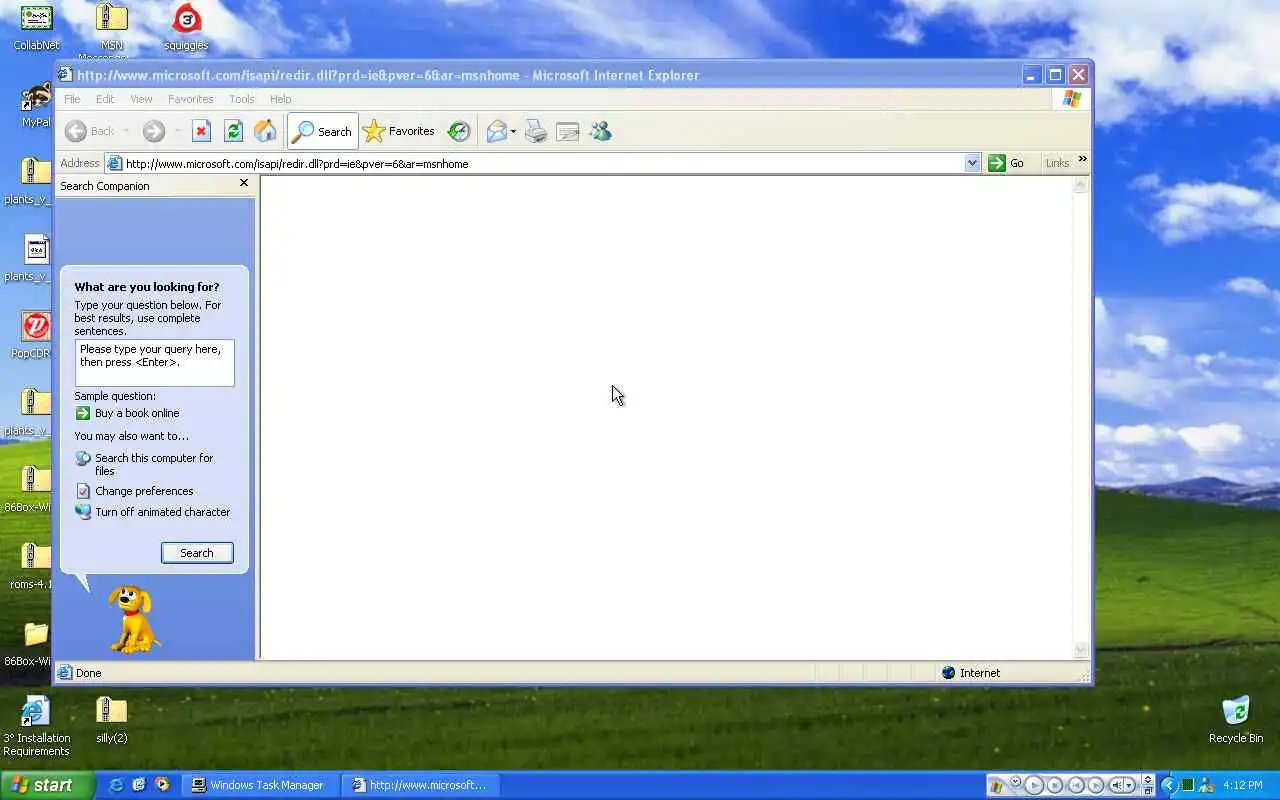The width and height of the screenshot is (1280, 800).
Task: Select 'Buy a book online' sample question
Action: [x=127, y=413]
